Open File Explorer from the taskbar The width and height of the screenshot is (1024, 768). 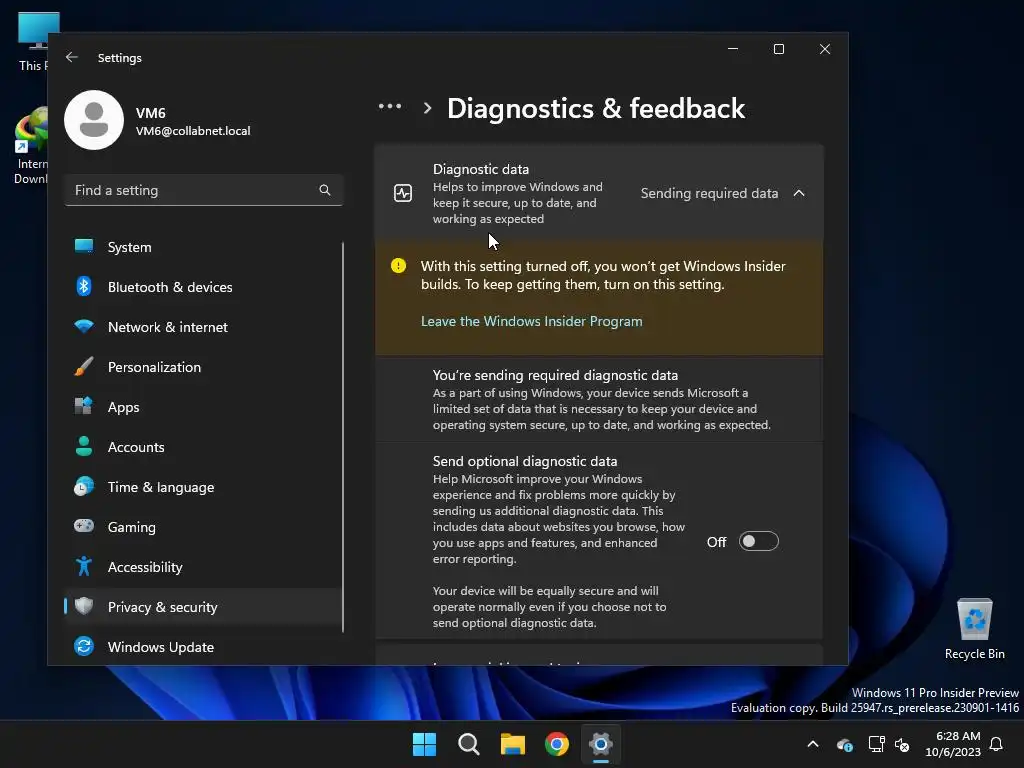pos(513,744)
